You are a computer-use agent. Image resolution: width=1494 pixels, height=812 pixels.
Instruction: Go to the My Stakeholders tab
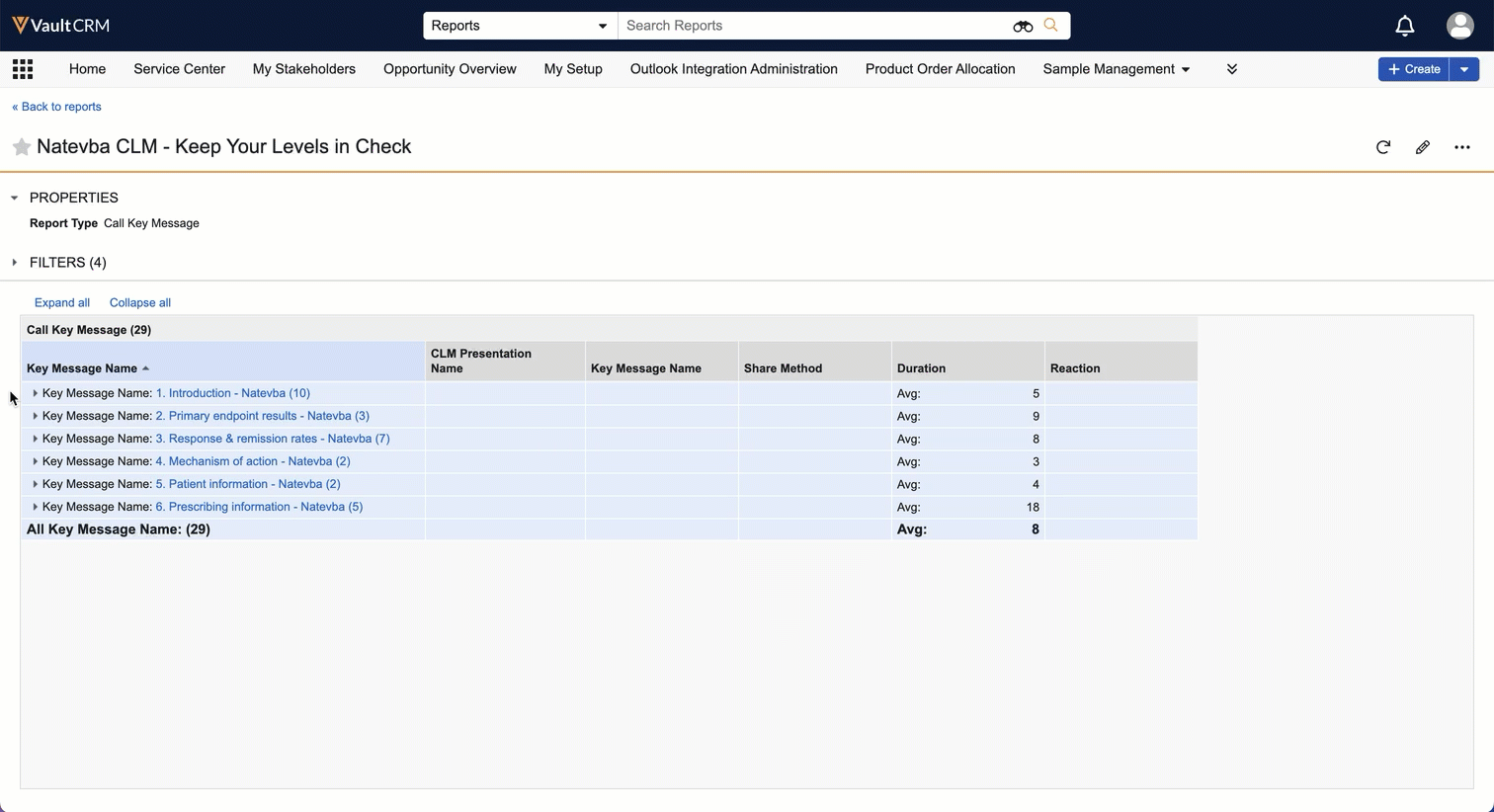303,69
